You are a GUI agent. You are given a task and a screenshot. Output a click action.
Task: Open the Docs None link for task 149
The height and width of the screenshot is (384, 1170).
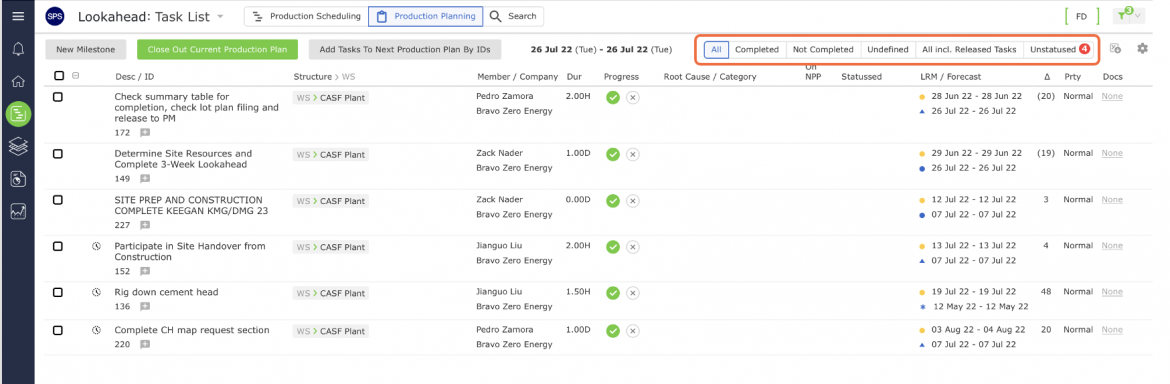coord(1112,154)
